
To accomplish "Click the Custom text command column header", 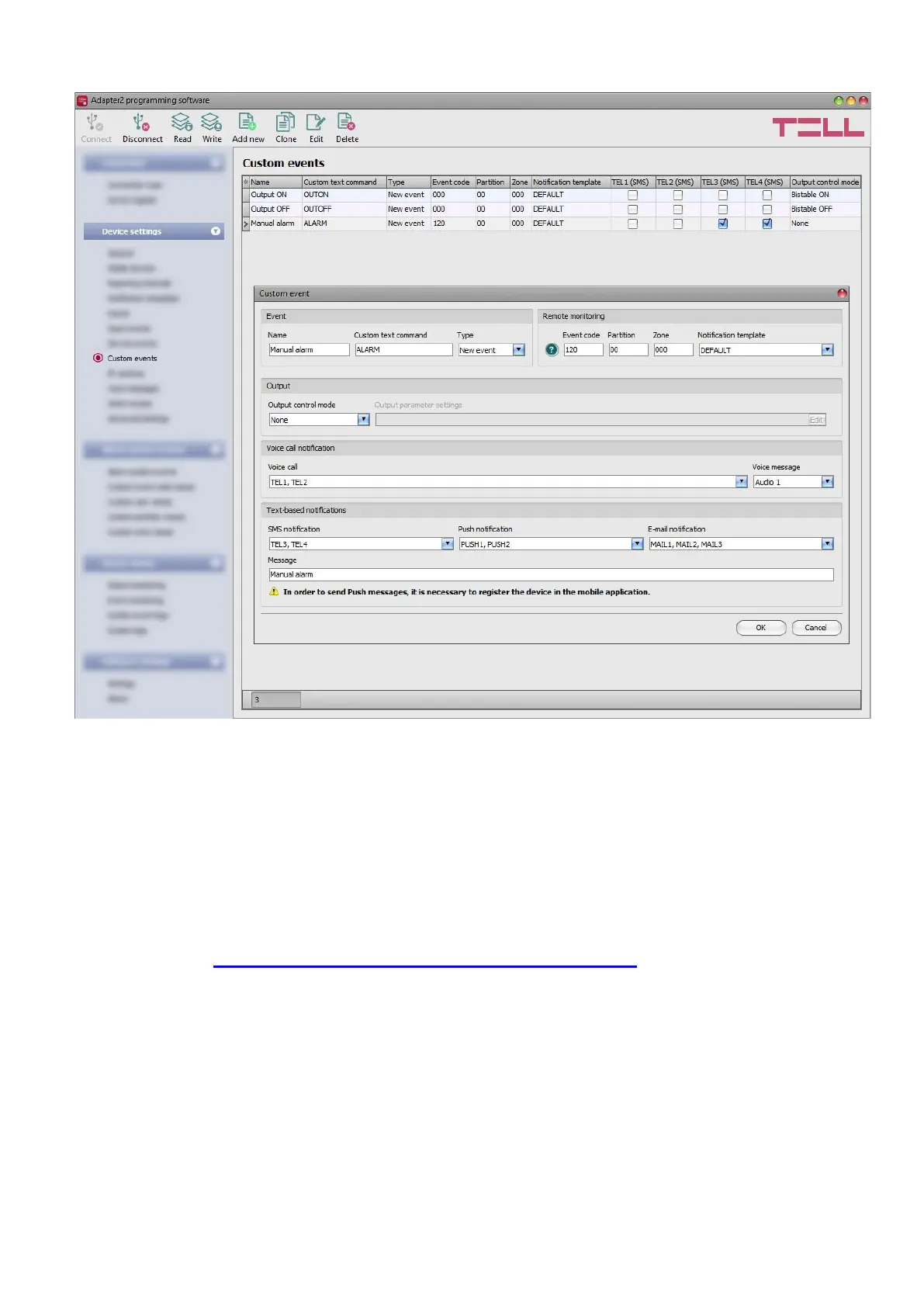I will click(344, 182).
